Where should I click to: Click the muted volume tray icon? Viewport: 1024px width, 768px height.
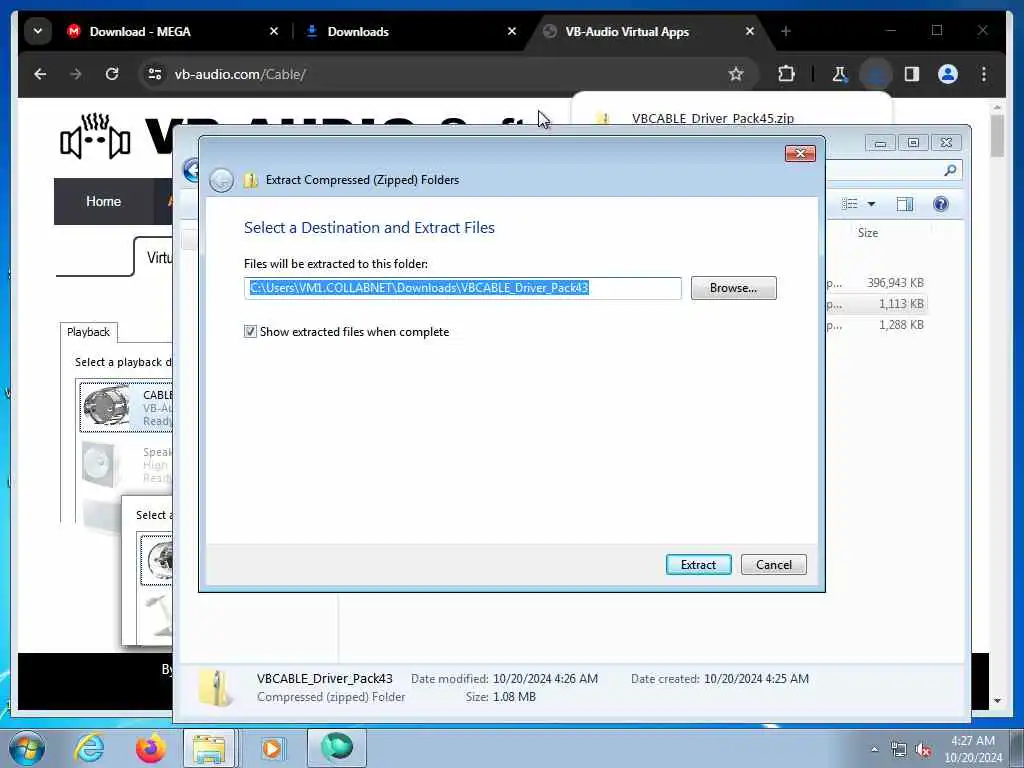tap(923, 750)
